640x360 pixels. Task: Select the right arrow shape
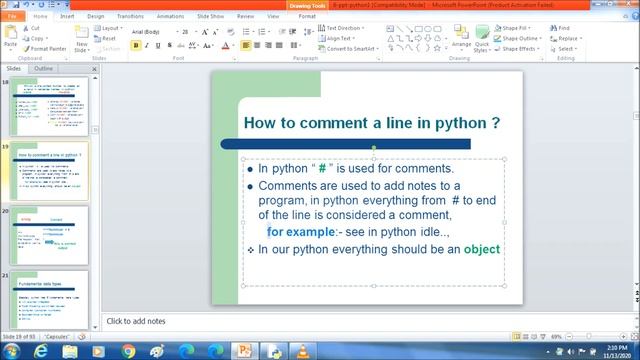(x=418, y=38)
